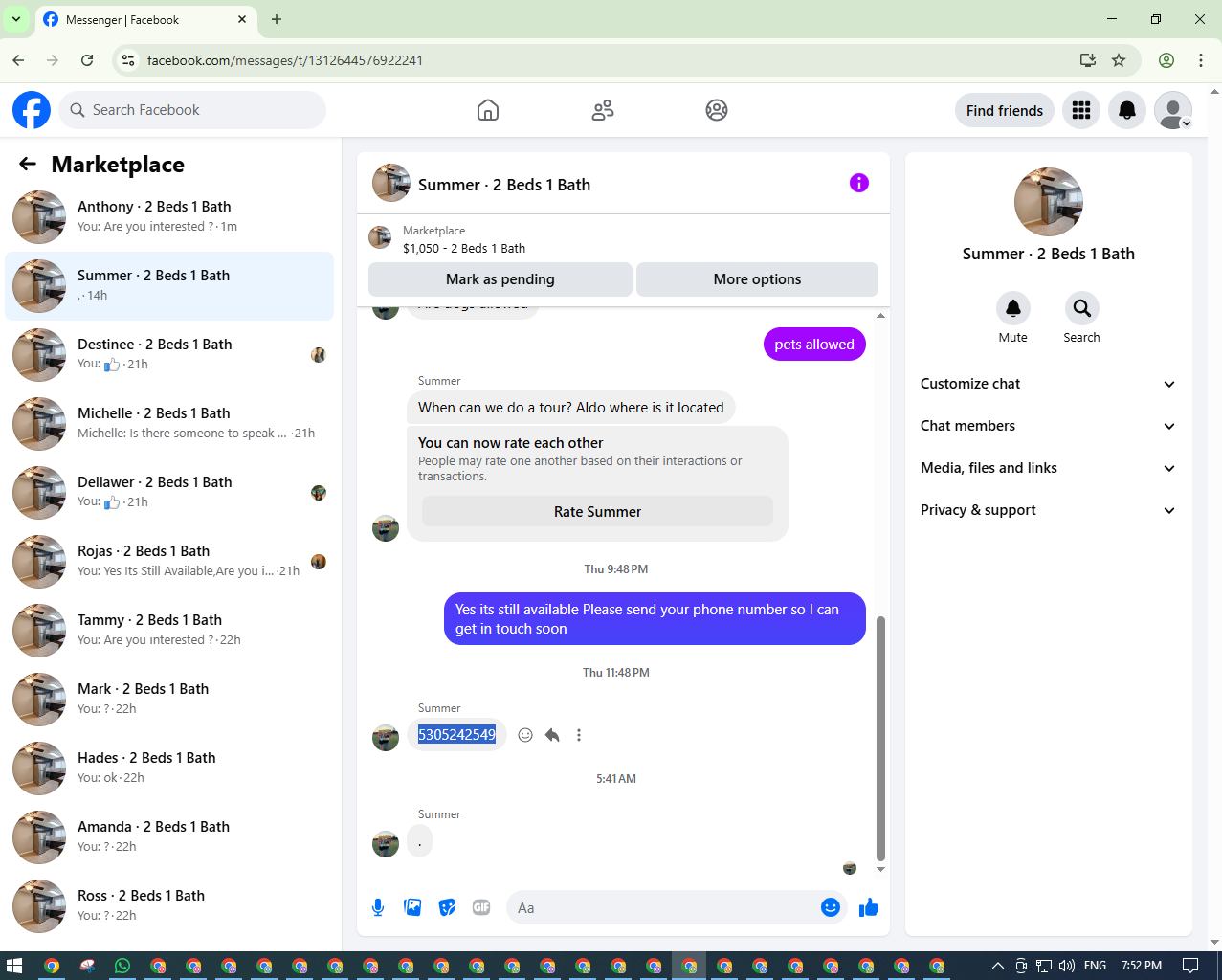The height and width of the screenshot is (980, 1222).
Task: Open the Amanda conversation
Action: [169, 837]
